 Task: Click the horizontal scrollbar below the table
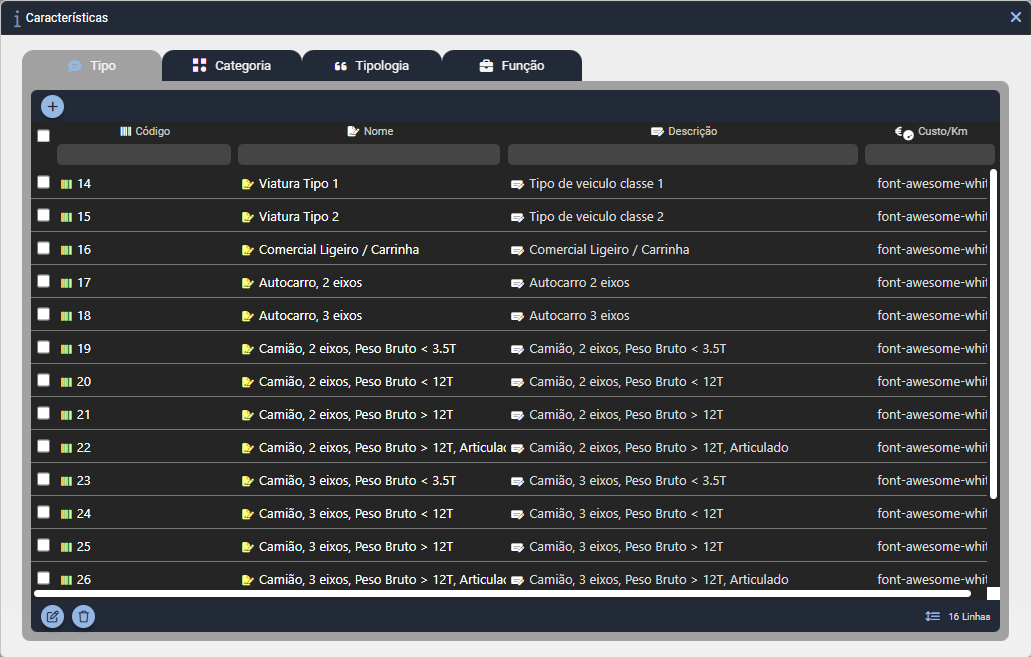pos(502,594)
